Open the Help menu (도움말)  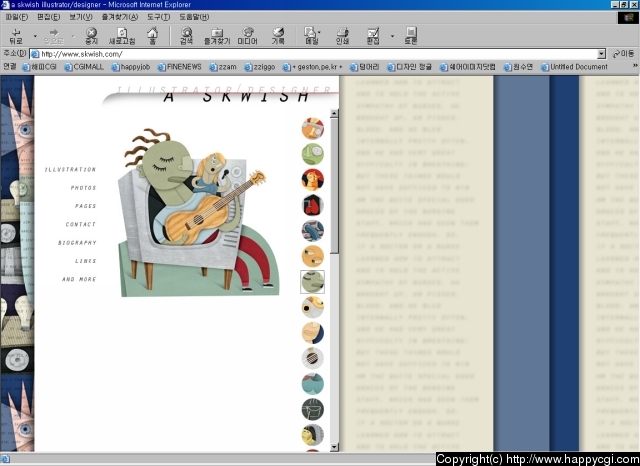coord(194,17)
